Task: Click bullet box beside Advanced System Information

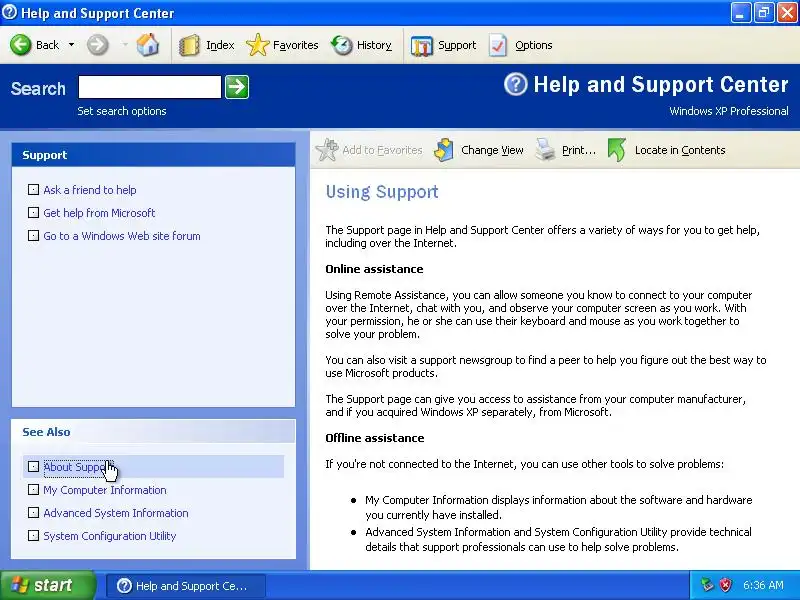Action: (33, 513)
